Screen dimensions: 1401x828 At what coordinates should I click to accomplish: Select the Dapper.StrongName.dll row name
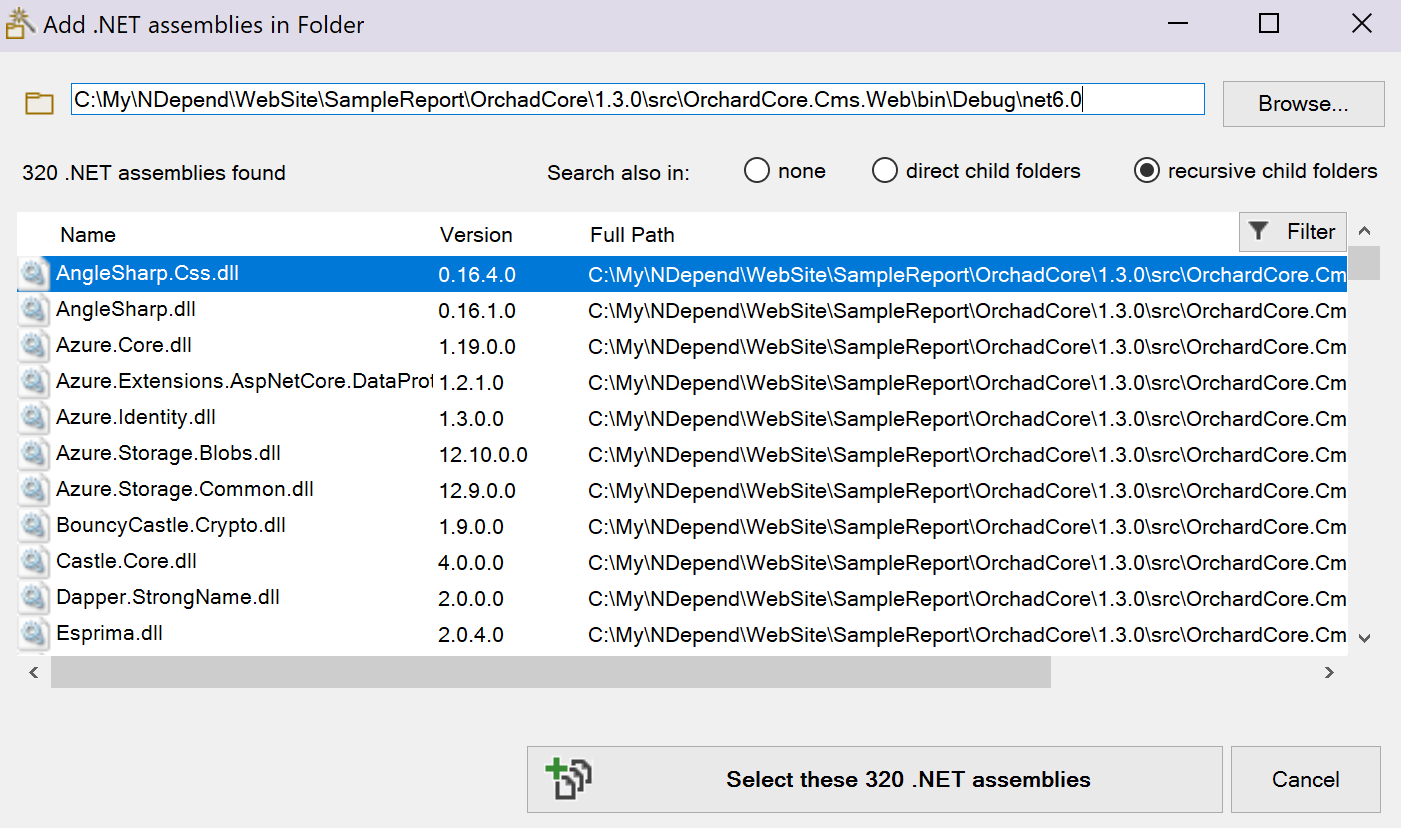[168, 597]
